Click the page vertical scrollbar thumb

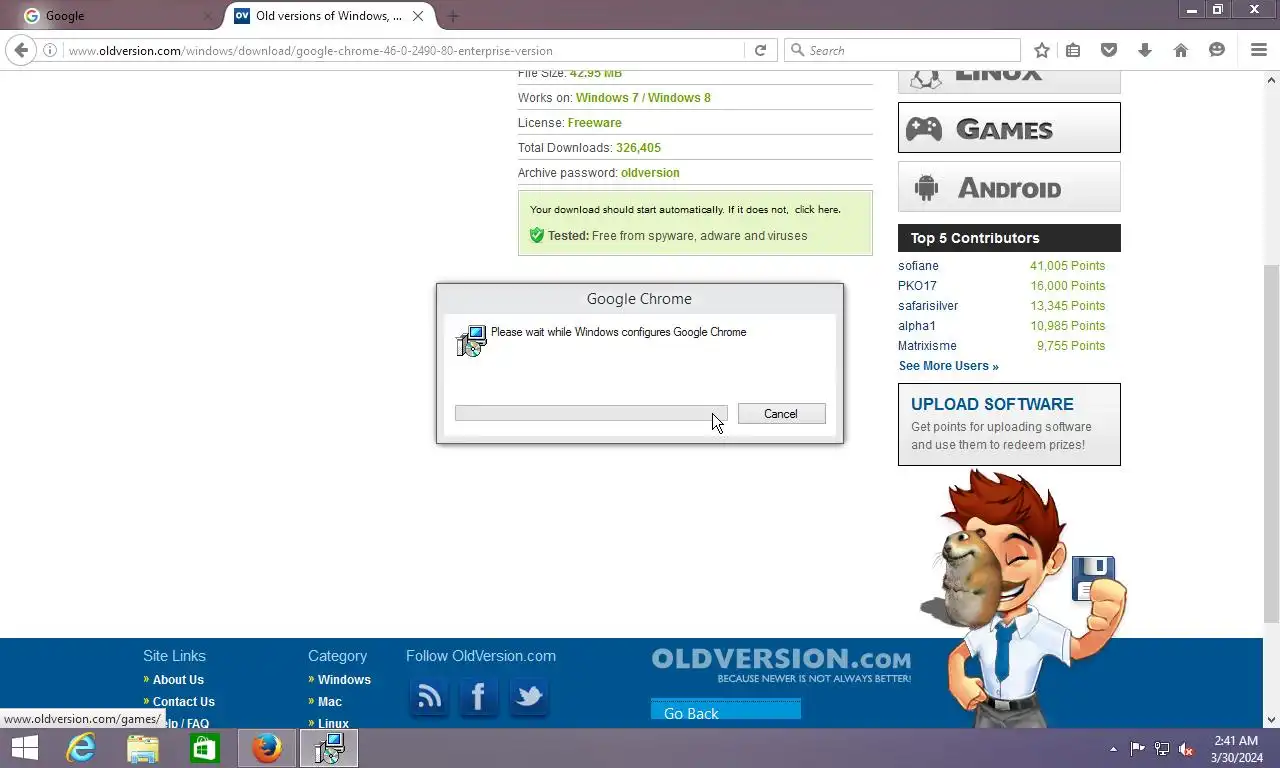[x=1272, y=445]
